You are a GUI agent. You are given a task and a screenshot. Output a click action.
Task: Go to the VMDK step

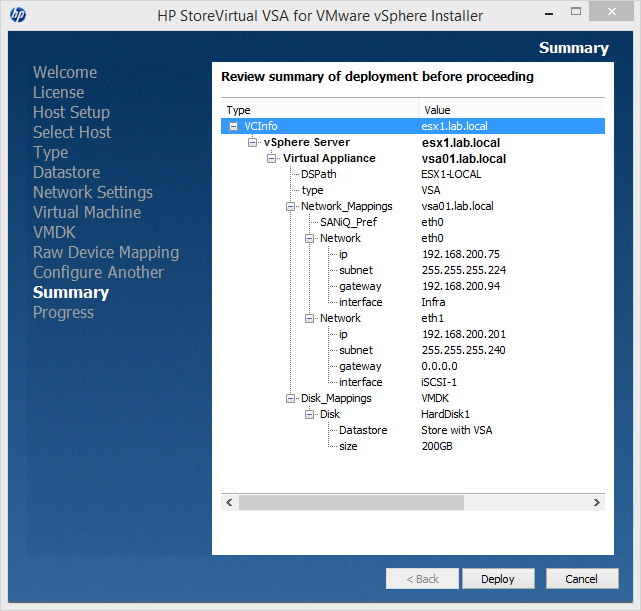(x=54, y=233)
